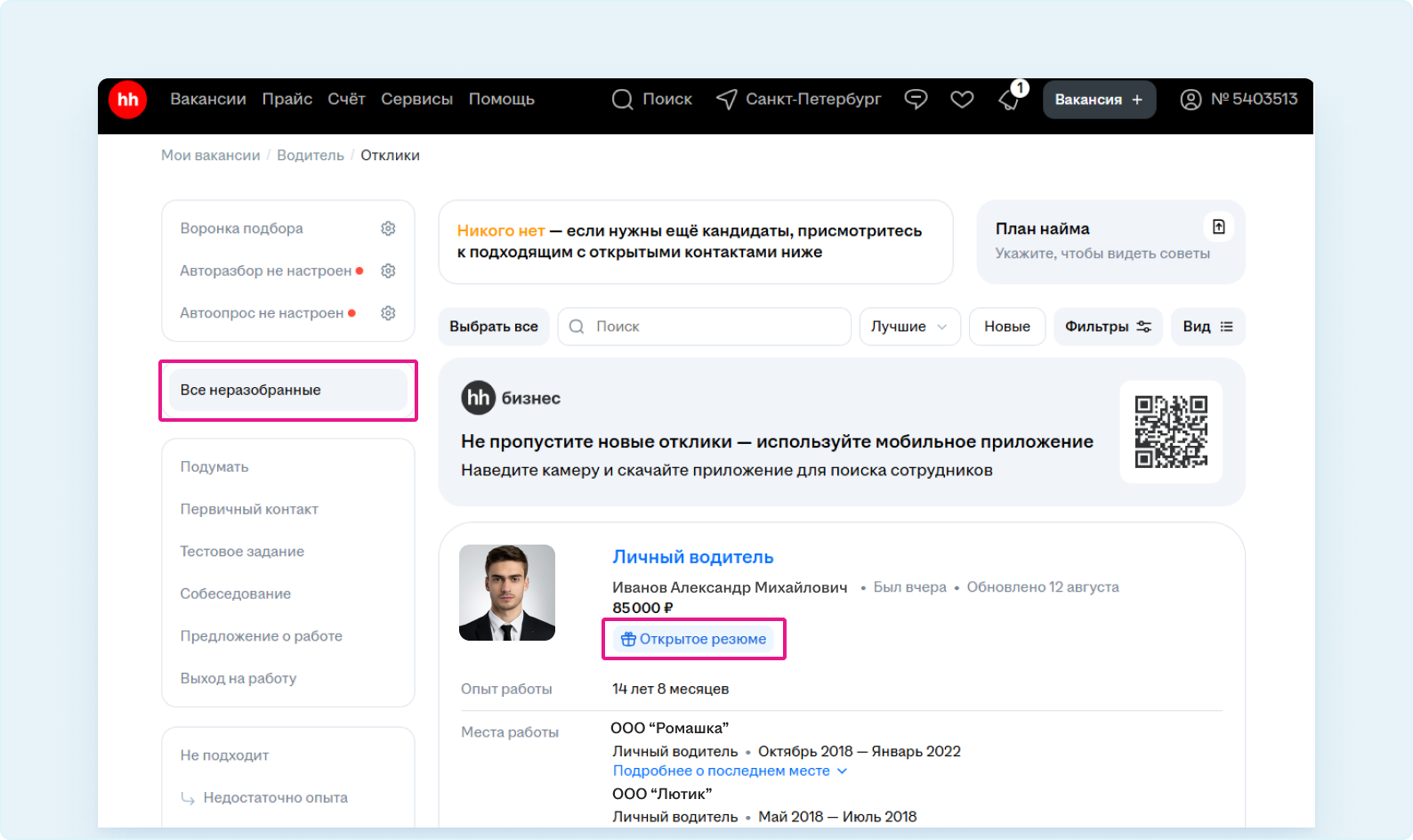1413x840 pixels.
Task: Open План найма card
Action: (1111, 241)
